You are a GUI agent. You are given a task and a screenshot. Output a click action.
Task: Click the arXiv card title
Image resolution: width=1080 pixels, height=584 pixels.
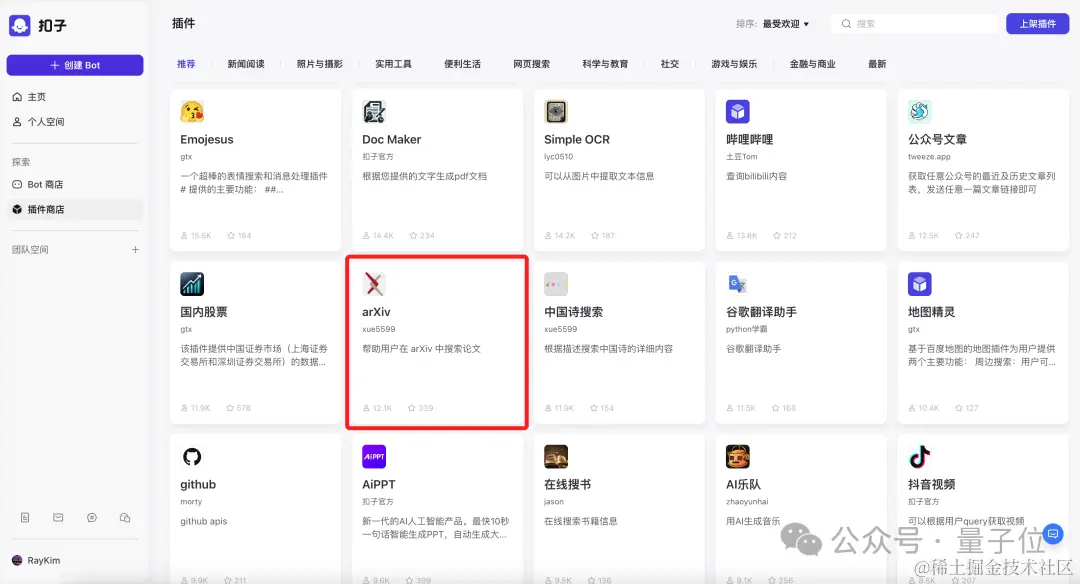376,312
